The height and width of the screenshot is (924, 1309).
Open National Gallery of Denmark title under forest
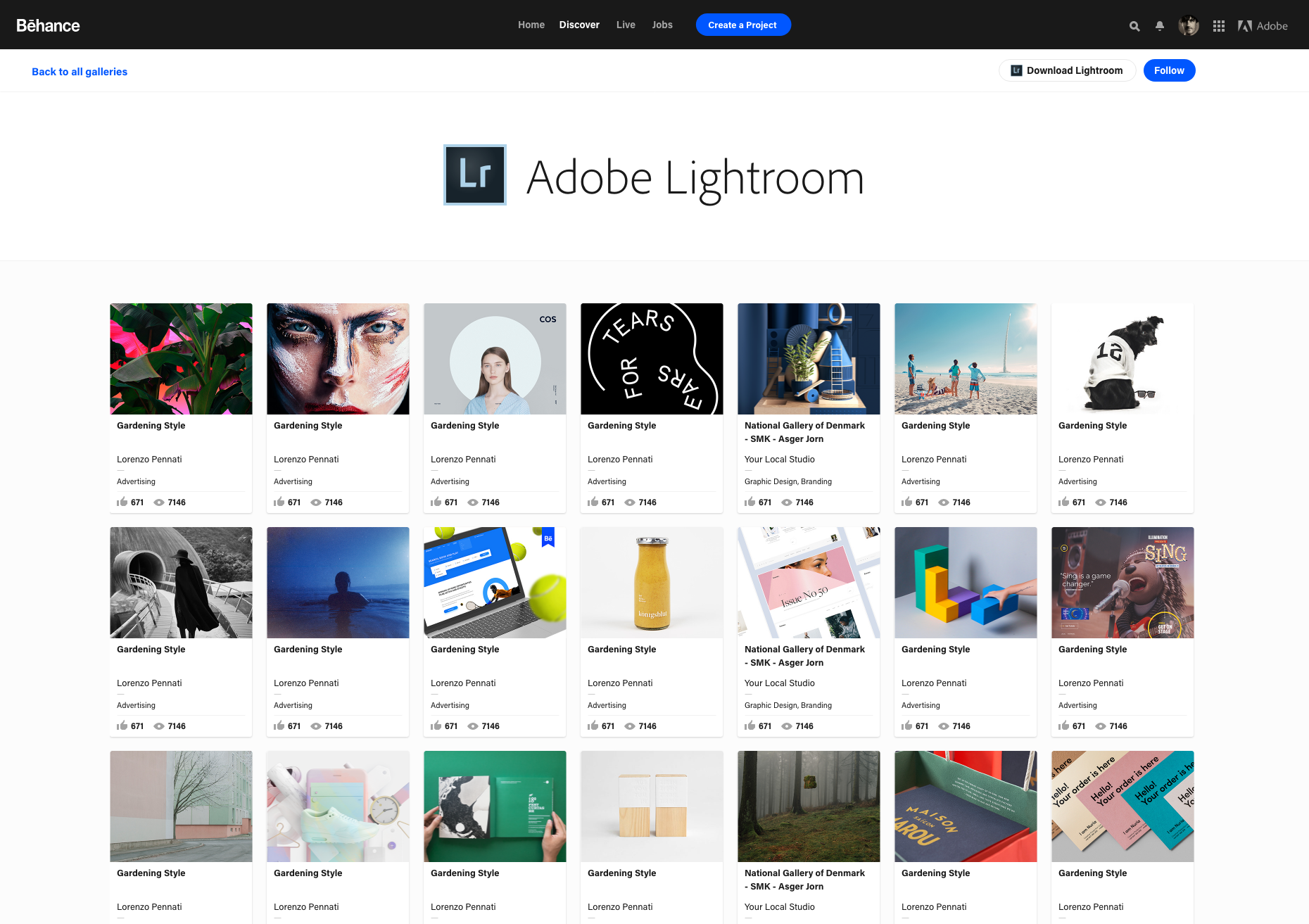click(x=804, y=880)
